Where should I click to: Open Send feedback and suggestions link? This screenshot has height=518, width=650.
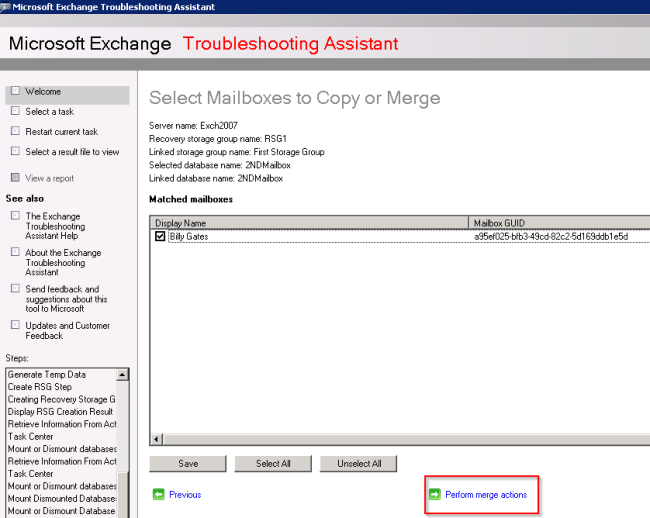pyautogui.click(x=66, y=299)
